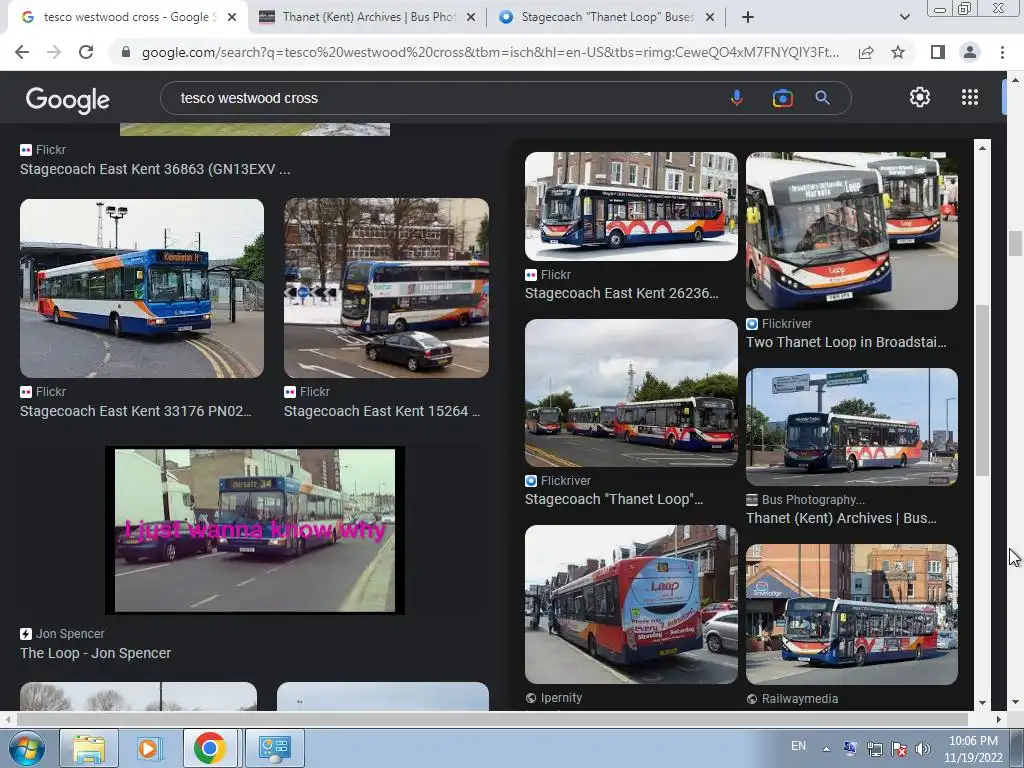Go to Google home via logo

[x=68, y=99]
